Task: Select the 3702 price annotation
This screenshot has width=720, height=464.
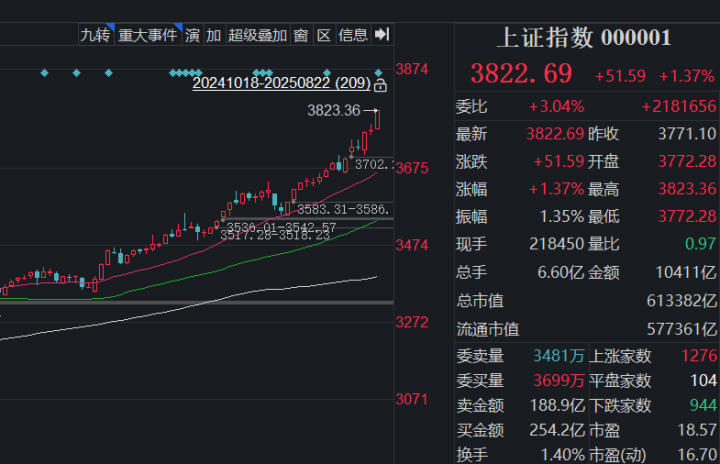Action: 374,164
